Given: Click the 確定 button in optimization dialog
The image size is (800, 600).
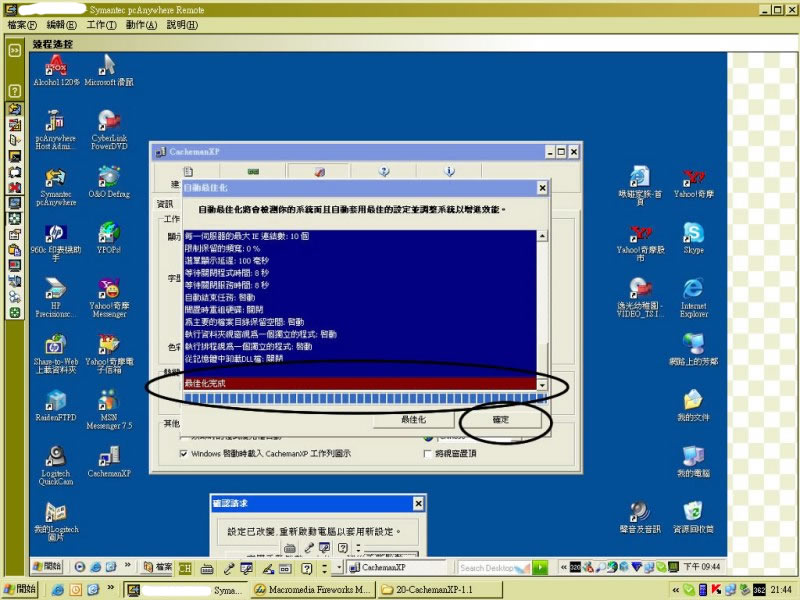Looking at the screenshot, I should [501, 419].
